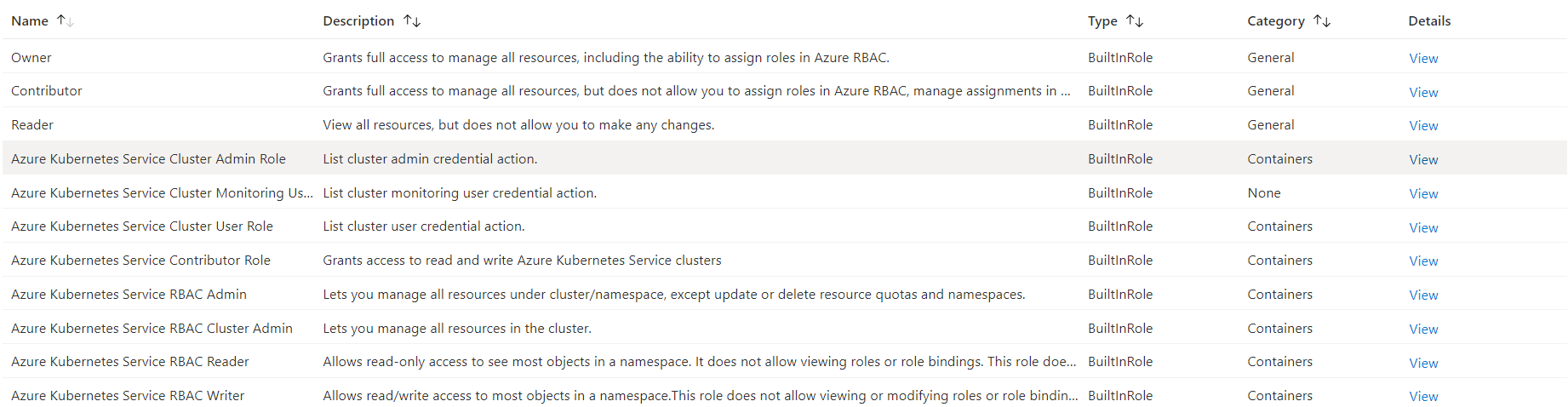Click the Category column header label
The height and width of the screenshot is (407, 1568).
coord(1275,20)
